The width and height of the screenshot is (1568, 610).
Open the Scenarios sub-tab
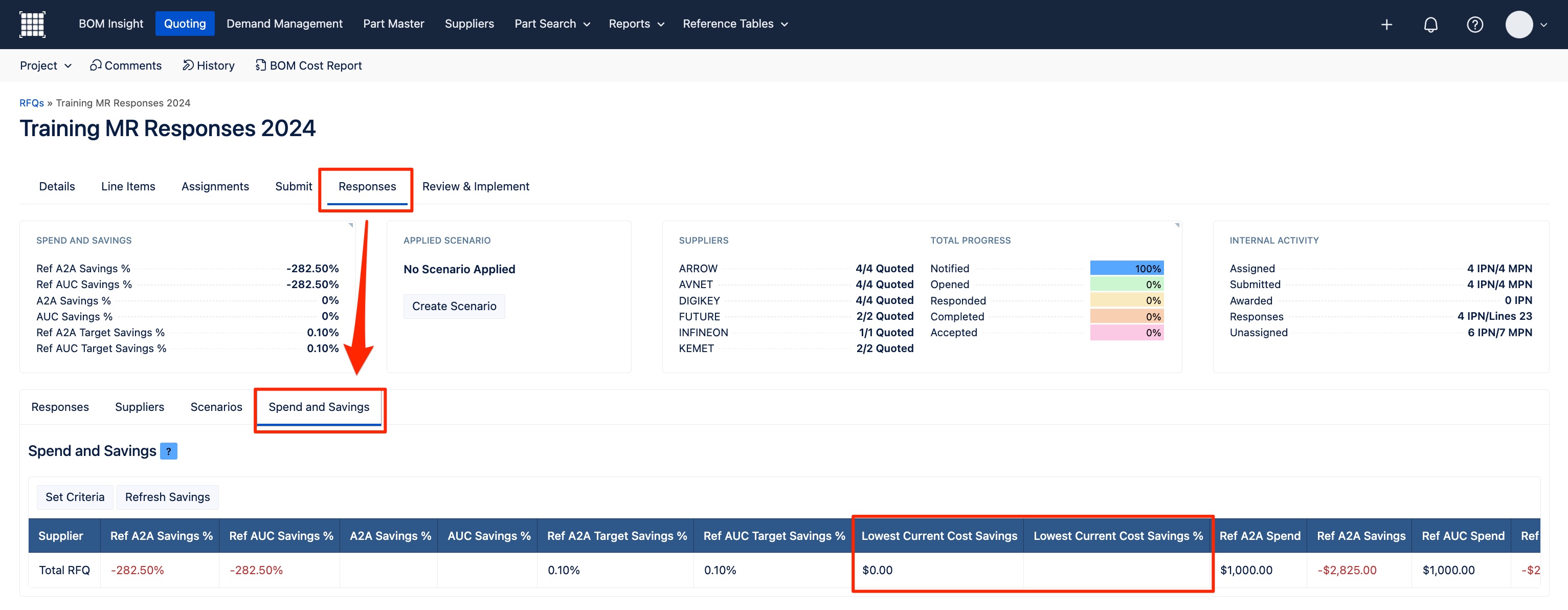216,407
